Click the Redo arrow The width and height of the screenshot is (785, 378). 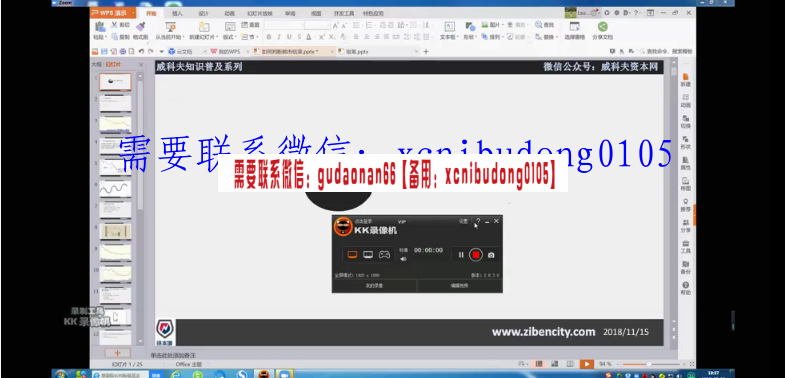coord(151,52)
